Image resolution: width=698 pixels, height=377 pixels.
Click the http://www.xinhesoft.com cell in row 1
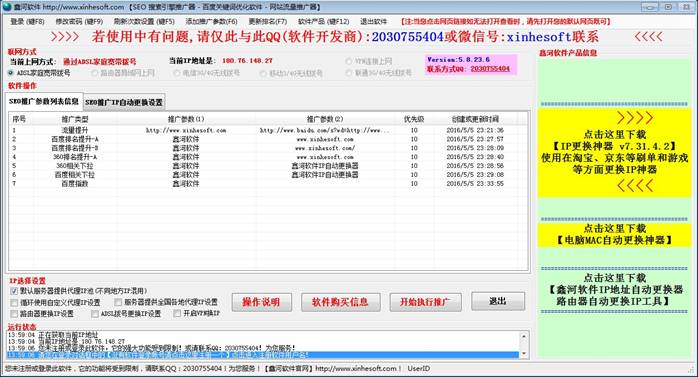(x=186, y=130)
